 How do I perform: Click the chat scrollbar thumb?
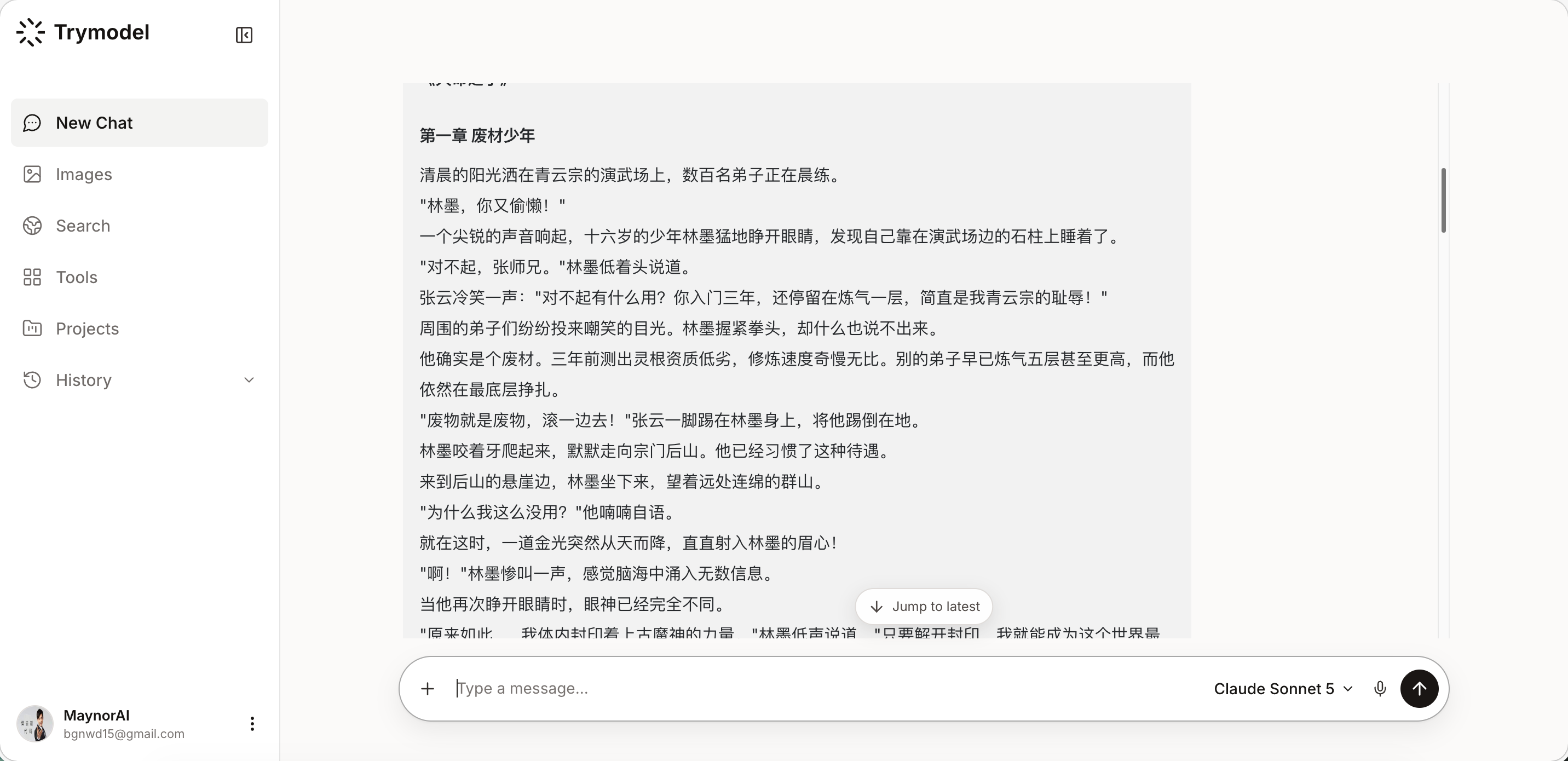point(1443,200)
